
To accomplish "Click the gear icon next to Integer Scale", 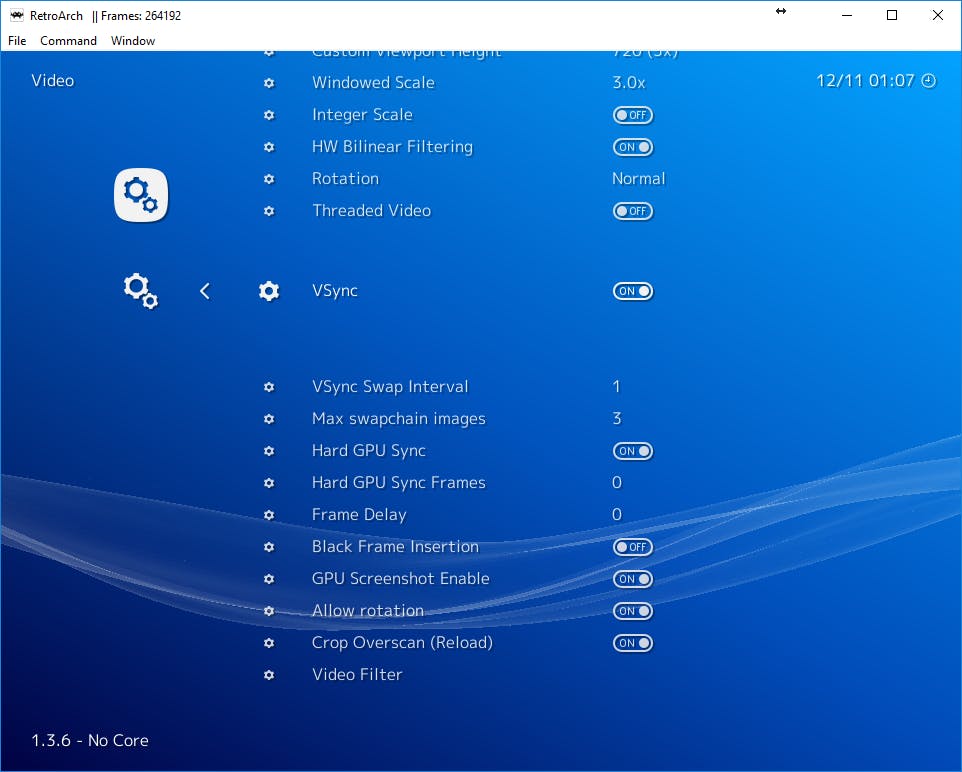I will click(269, 115).
